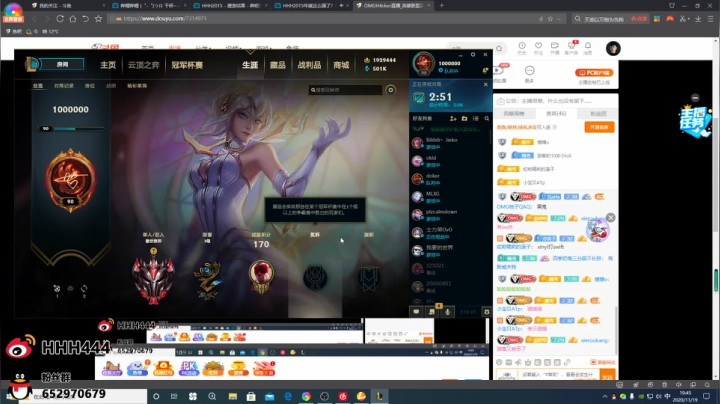Click the 更多 more circle icon
Image resolution: width=720 pixels, height=404 pixels.
click(x=529, y=70)
